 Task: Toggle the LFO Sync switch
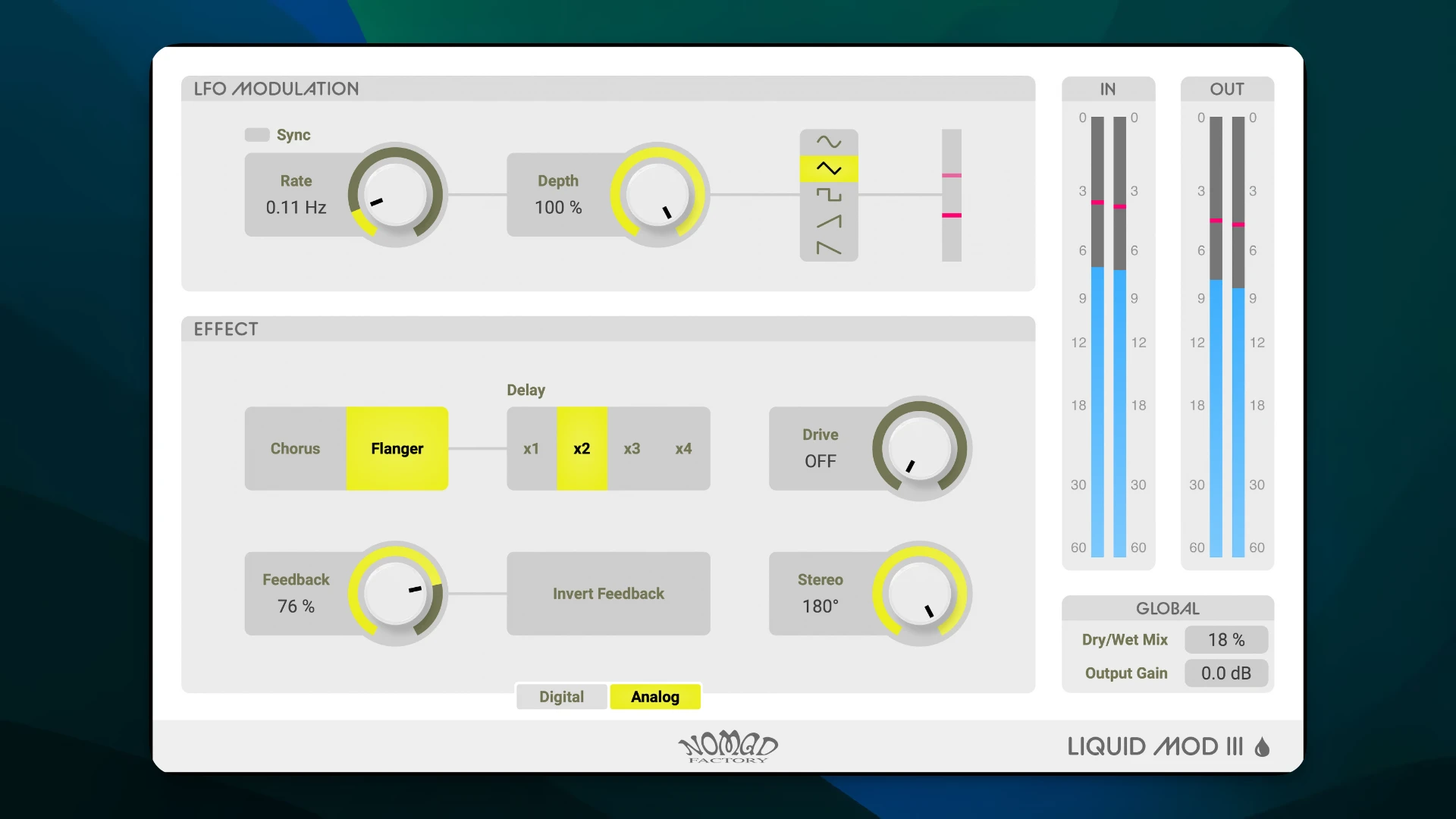pos(257,135)
